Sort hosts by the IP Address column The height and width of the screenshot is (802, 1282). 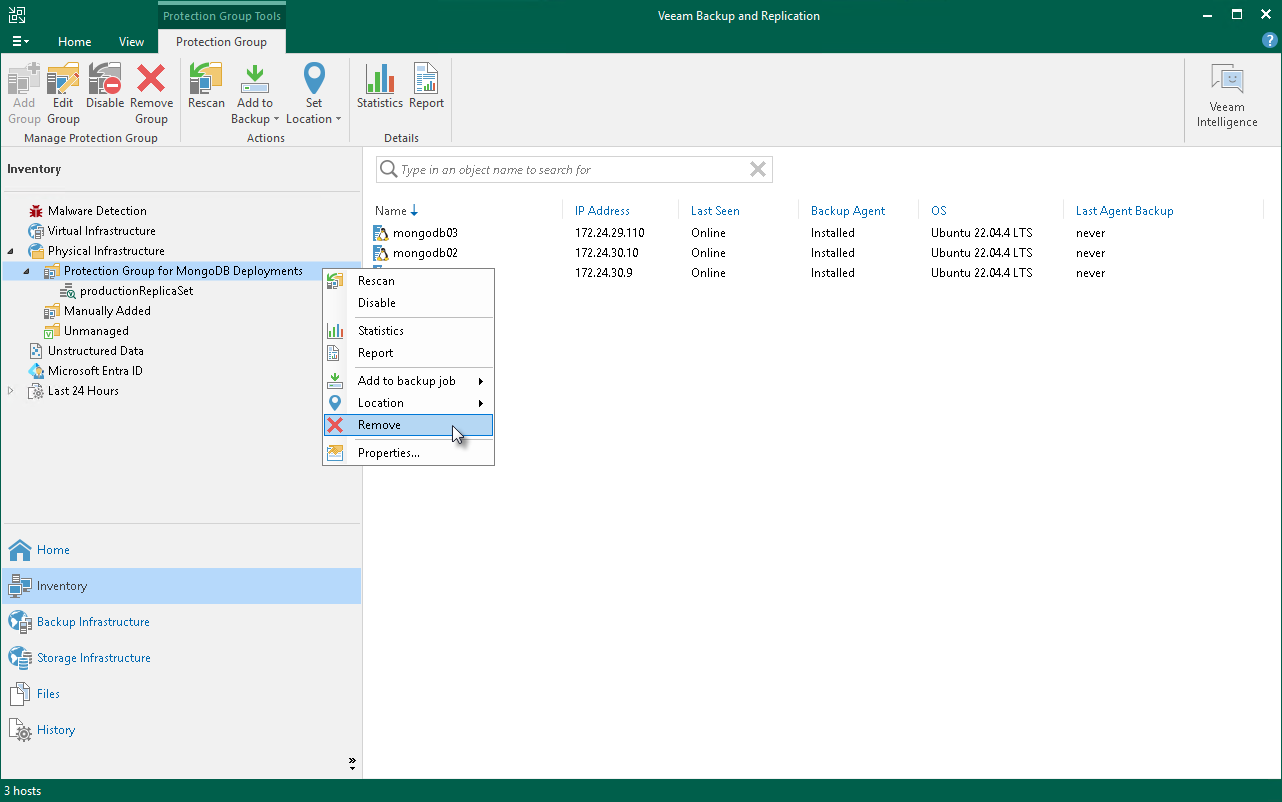pyautogui.click(x=602, y=211)
